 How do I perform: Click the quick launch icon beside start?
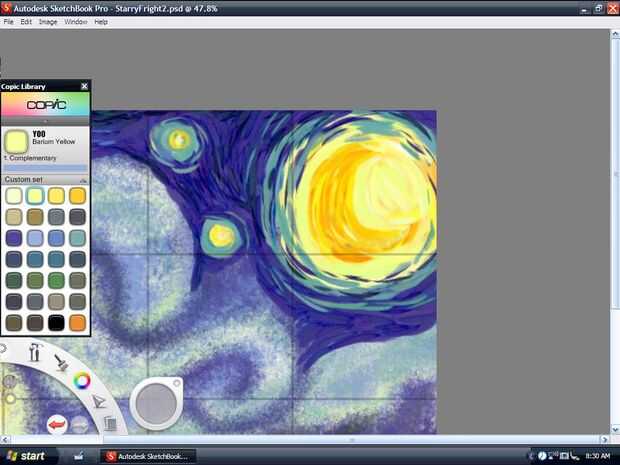79,456
